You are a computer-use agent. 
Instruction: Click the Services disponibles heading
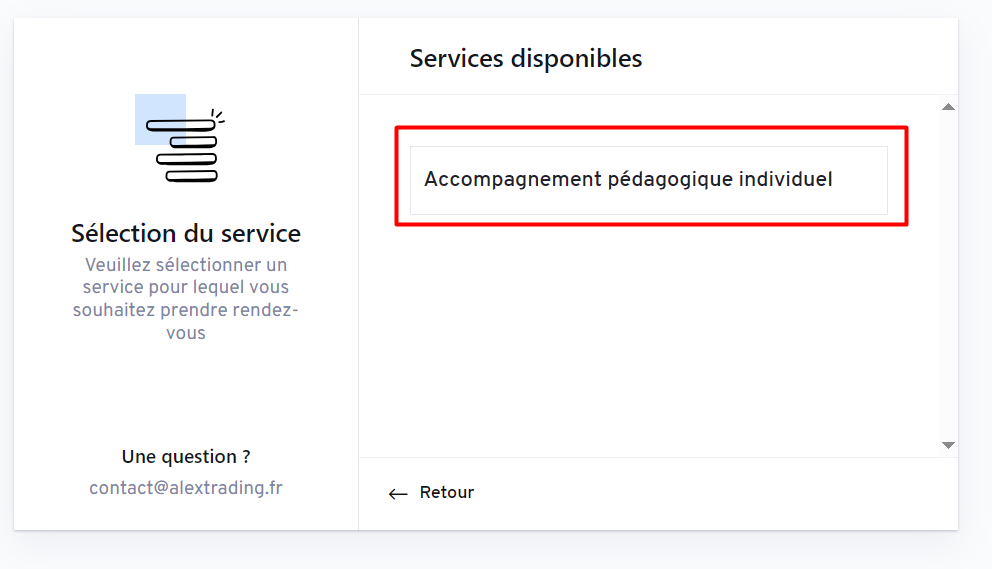pos(526,59)
